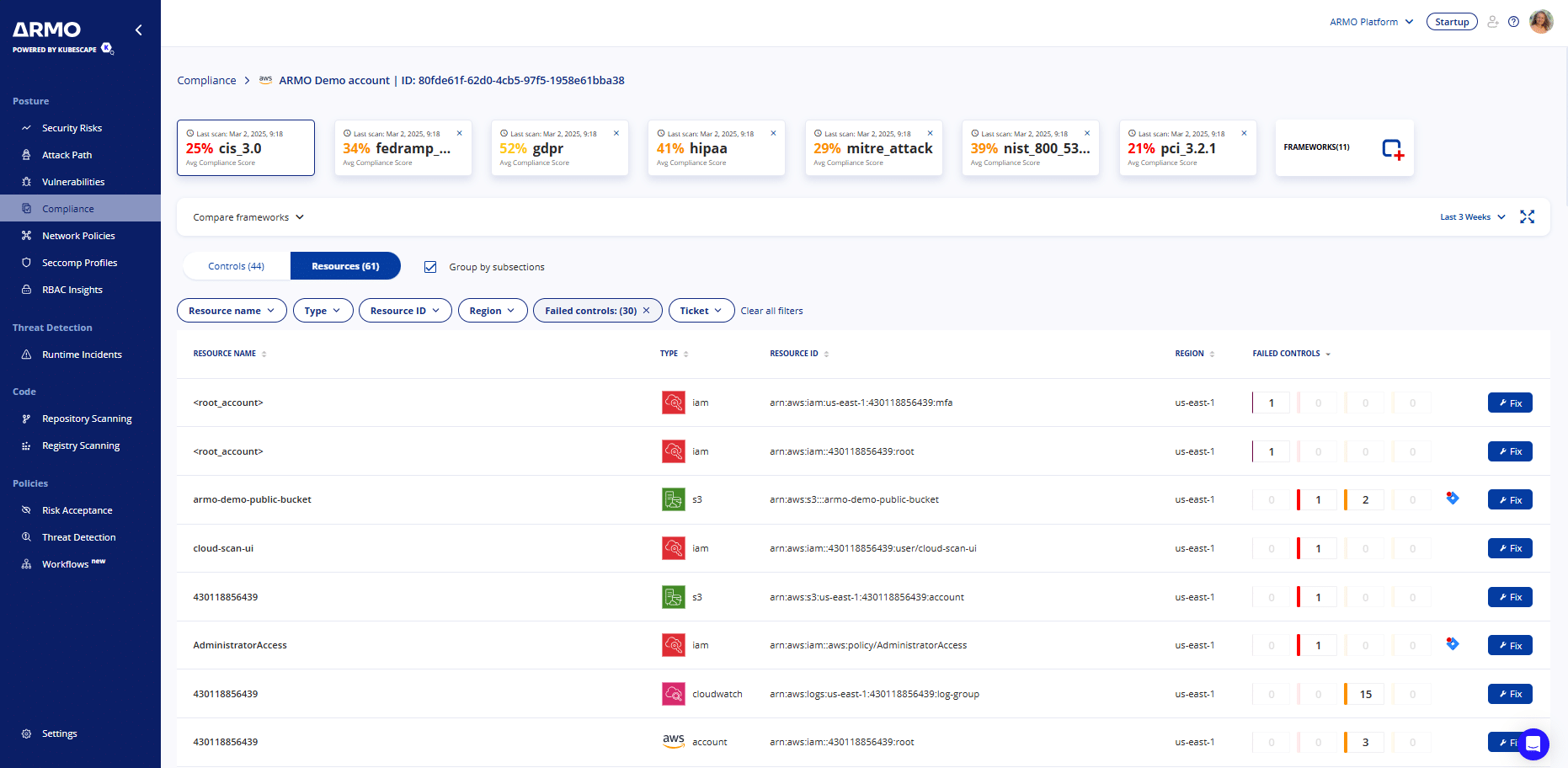The height and width of the screenshot is (768, 1568).
Task: Click Fix for cloudwatch log-group row
Action: [1510, 694]
